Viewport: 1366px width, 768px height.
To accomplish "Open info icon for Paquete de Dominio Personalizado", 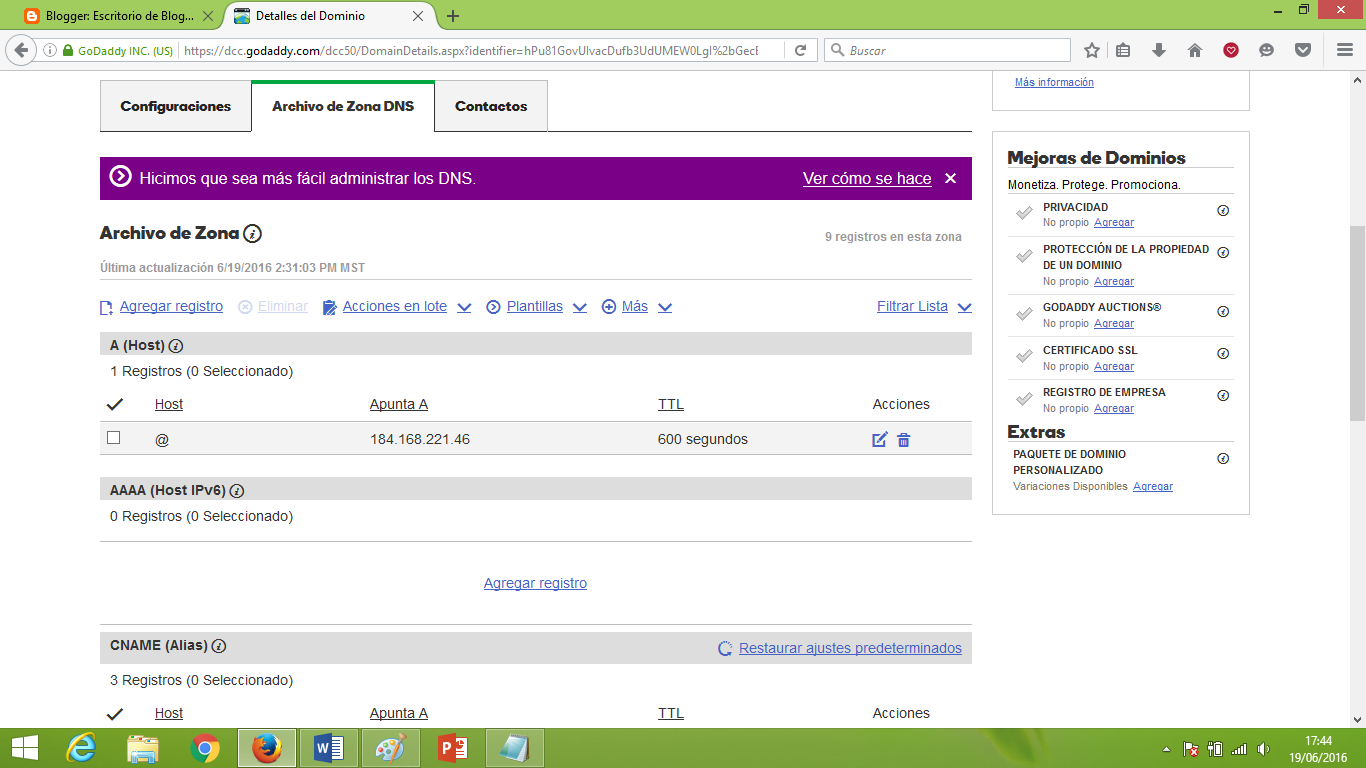I will (x=1223, y=458).
